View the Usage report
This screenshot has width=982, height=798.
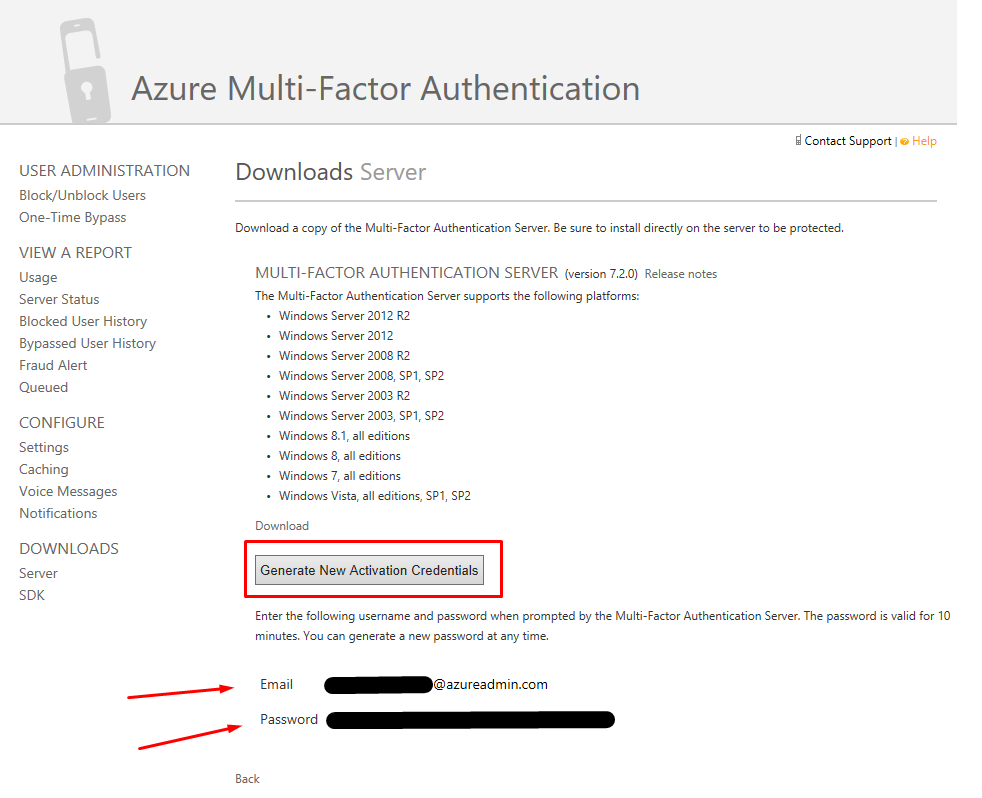(38, 277)
